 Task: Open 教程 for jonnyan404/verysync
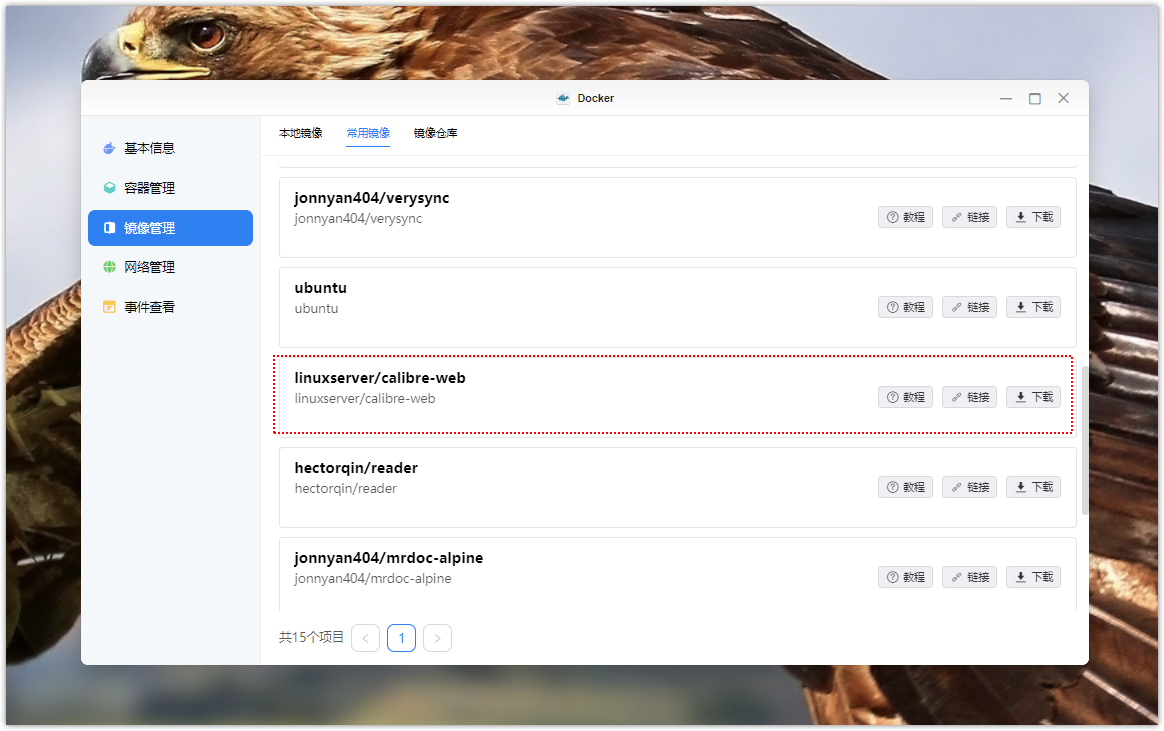click(x=906, y=217)
